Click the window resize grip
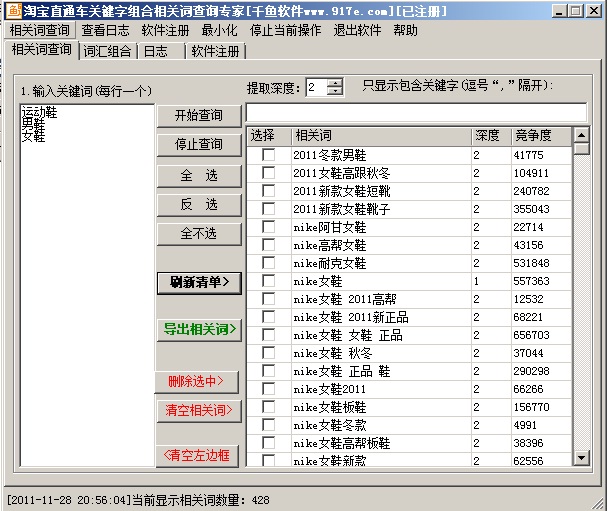 tap(598, 502)
